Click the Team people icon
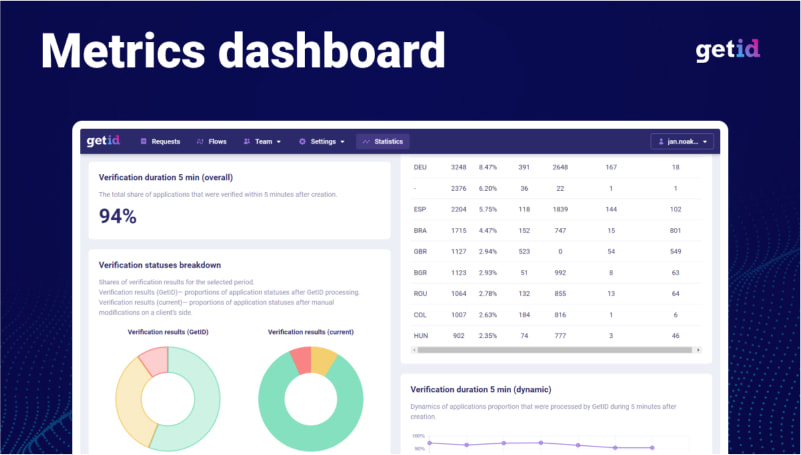 (x=247, y=141)
